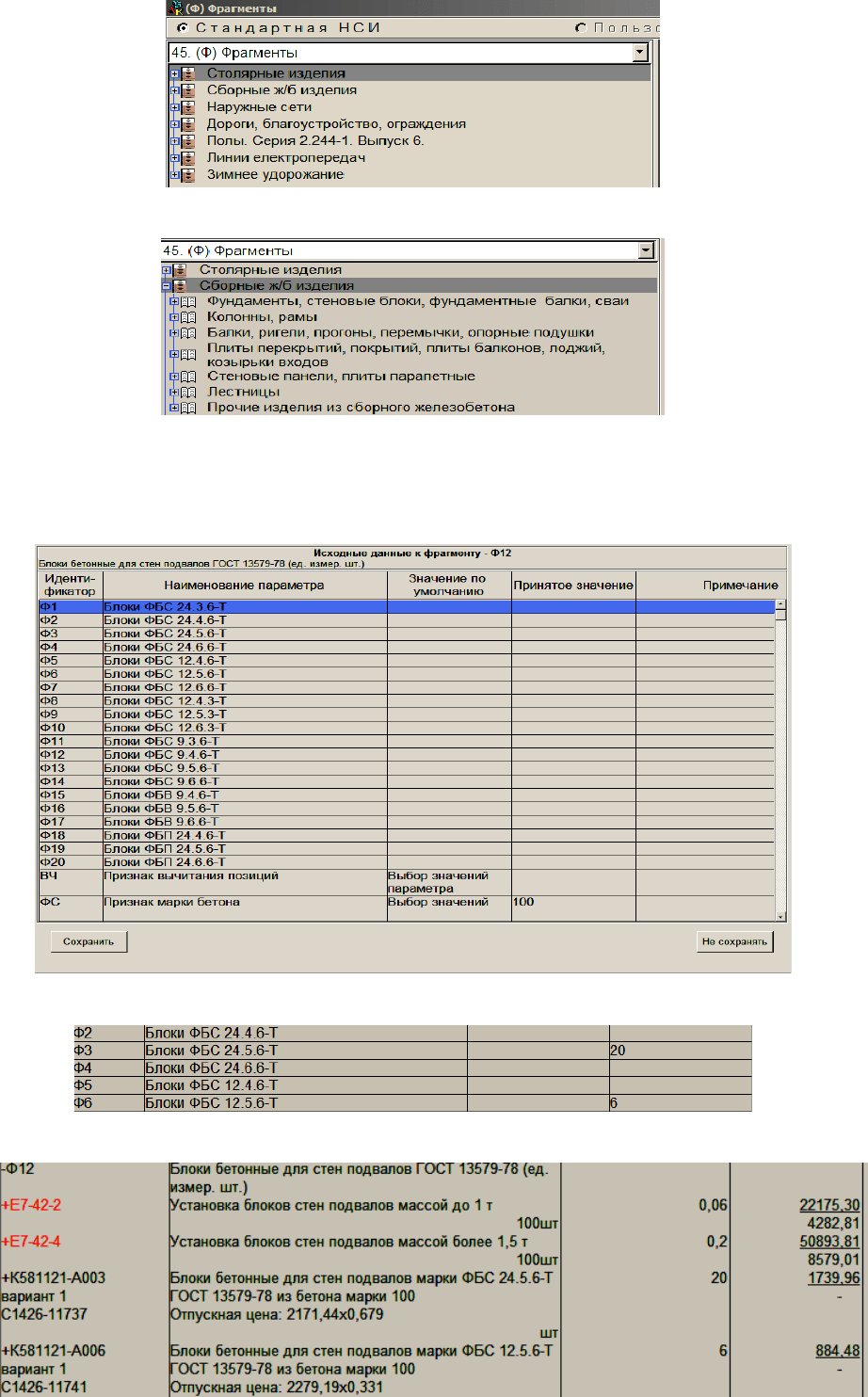The height and width of the screenshot is (1397, 868).
Task: Select the highlighted Ф1 Блоки ФБС 24.3.6-Т row
Action: tap(406, 607)
